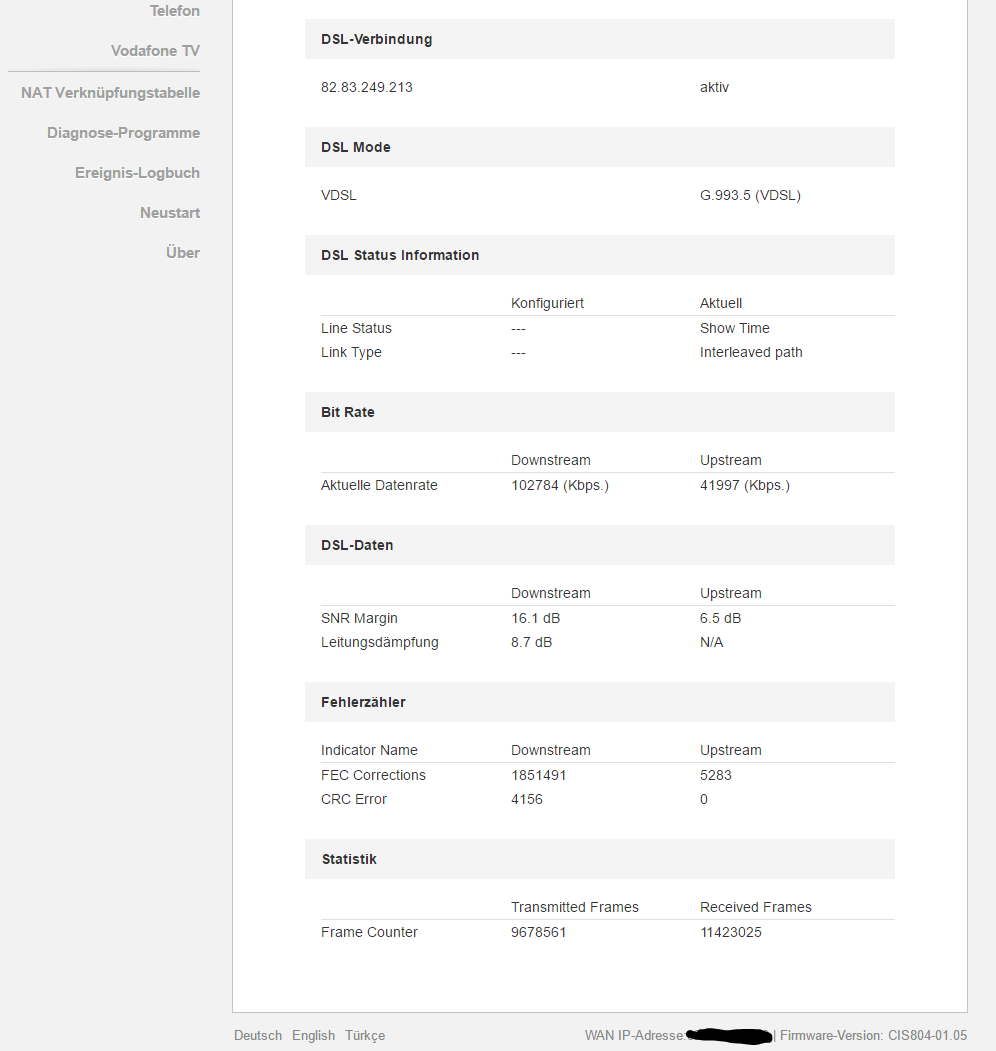996x1051 pixels.
Task: Switch language to Türkçe
Action: click(365, 1036)
